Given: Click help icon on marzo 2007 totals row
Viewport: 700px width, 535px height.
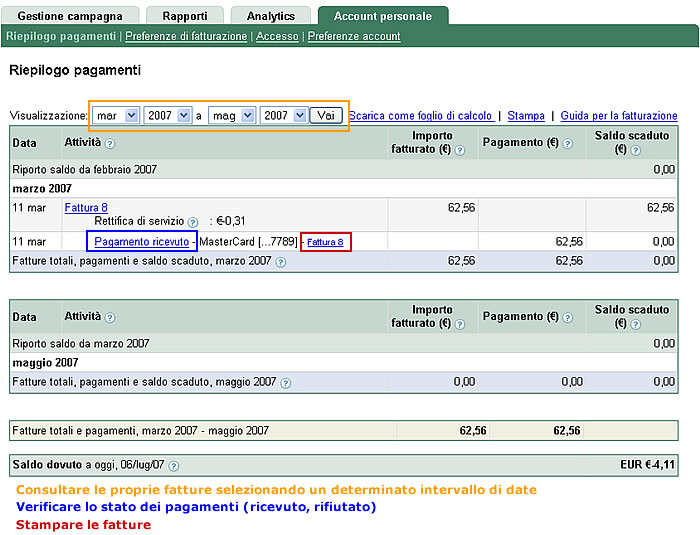Looking at the screenshot, I should click(281, 262).
